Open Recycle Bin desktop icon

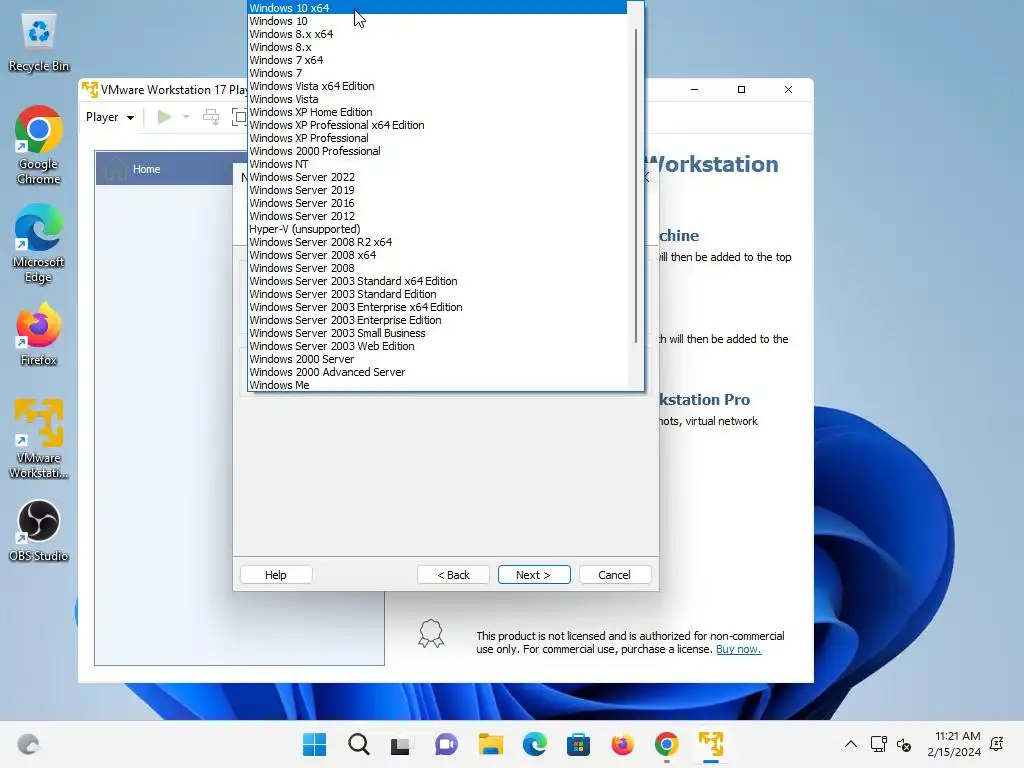coord(39,42)
